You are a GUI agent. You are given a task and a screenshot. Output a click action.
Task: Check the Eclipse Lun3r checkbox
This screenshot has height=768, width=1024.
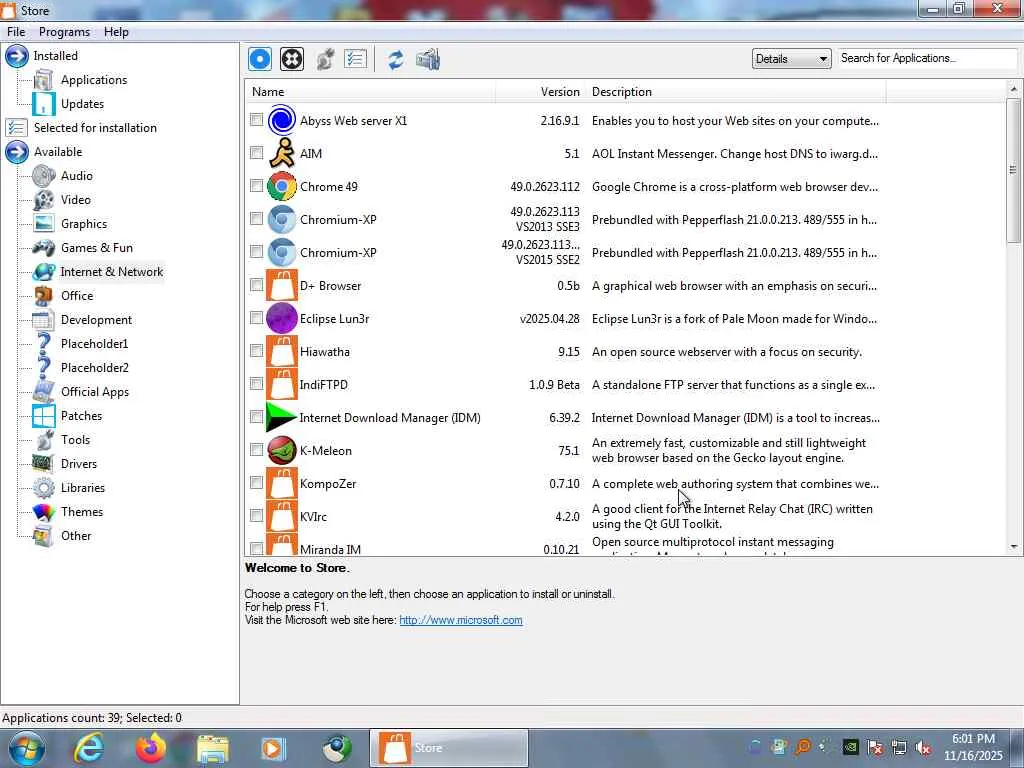coord(257,317)
